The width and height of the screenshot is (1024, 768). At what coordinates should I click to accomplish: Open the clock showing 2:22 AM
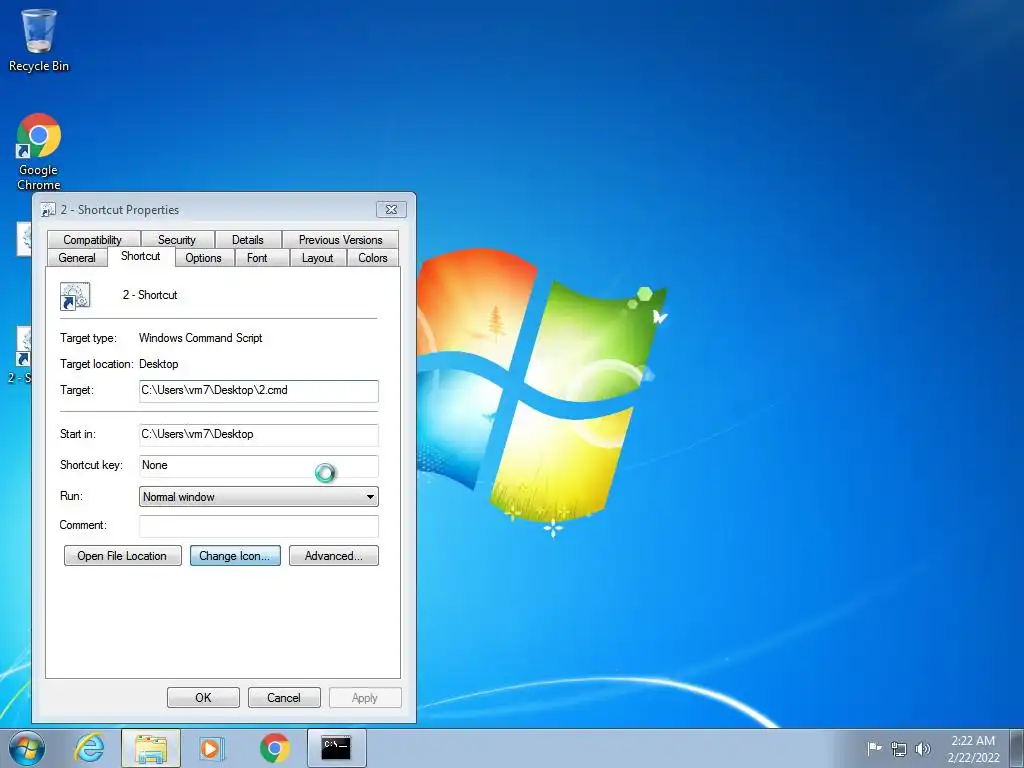point(973,749)
